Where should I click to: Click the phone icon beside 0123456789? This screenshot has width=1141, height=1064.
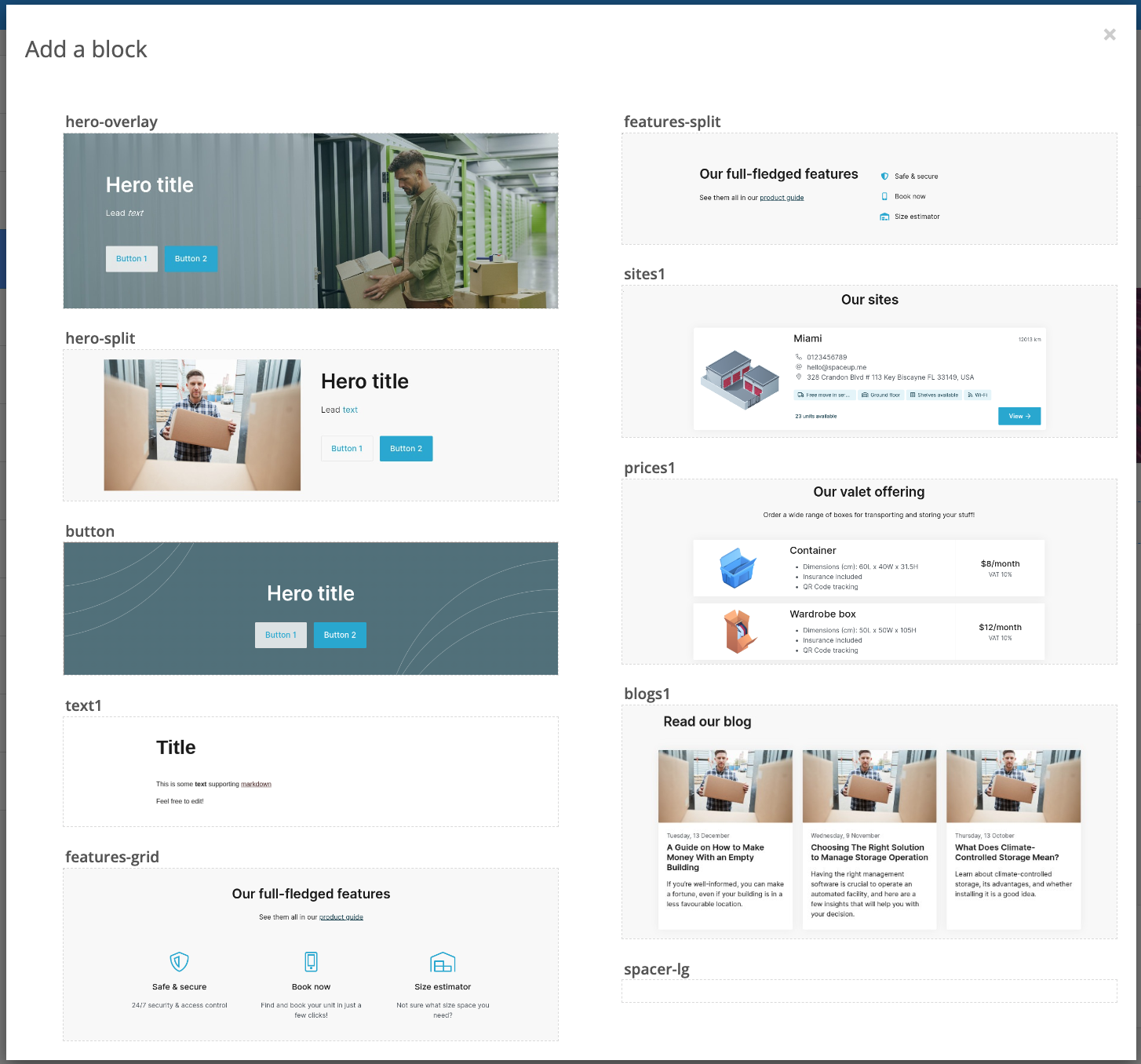click(797, 357)
